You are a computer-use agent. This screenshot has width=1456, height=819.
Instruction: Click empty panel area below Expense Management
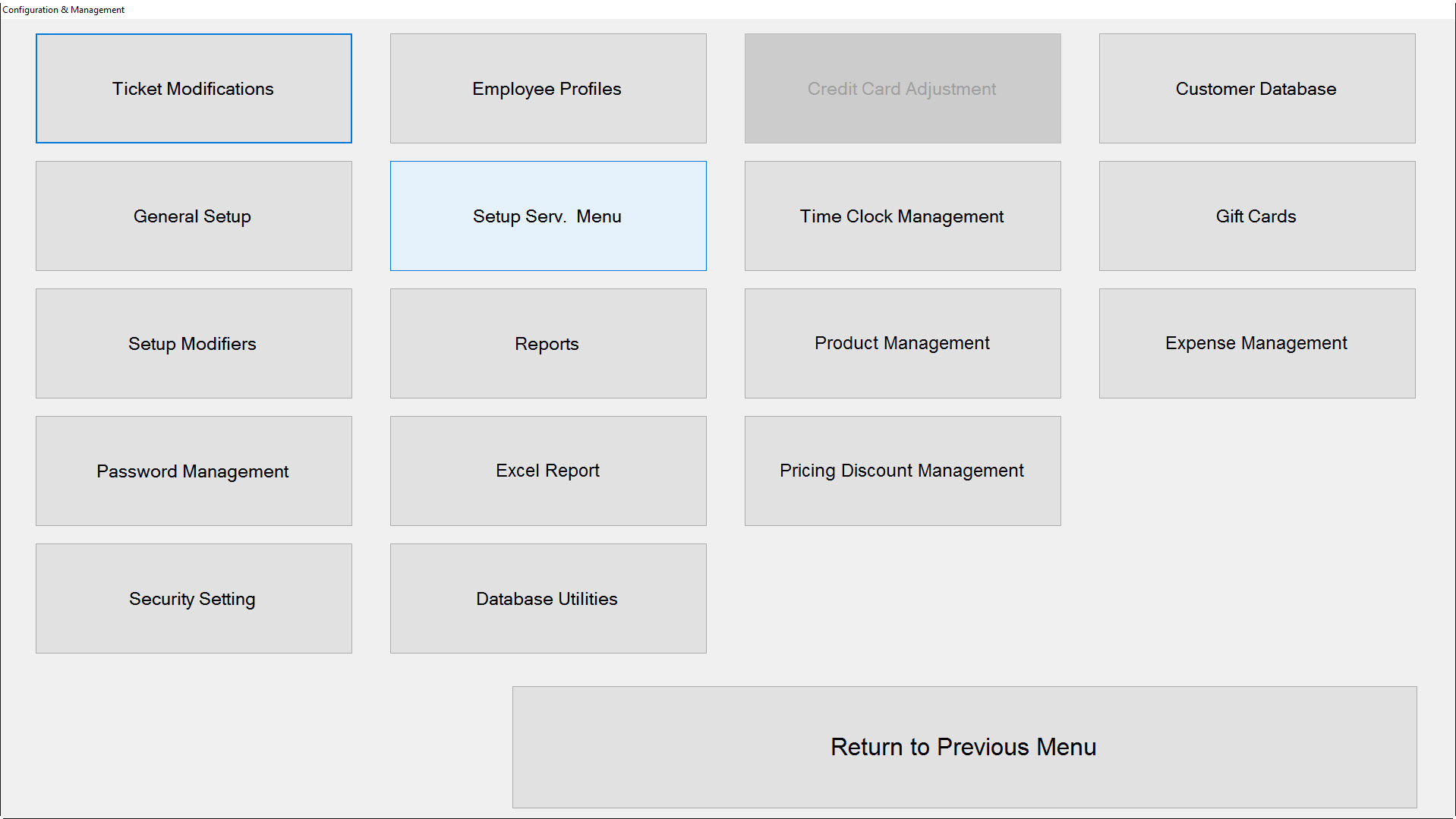[1256, 531]
